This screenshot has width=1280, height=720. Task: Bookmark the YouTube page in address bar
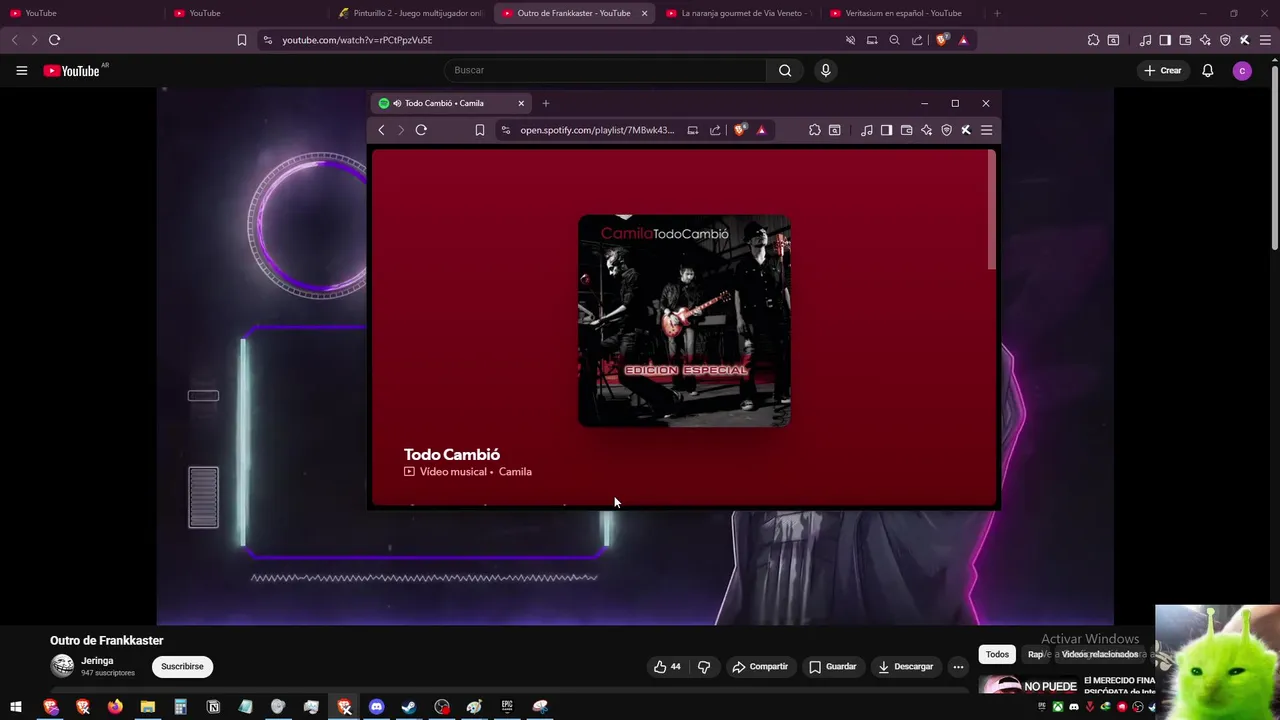[x=241, y=40]
